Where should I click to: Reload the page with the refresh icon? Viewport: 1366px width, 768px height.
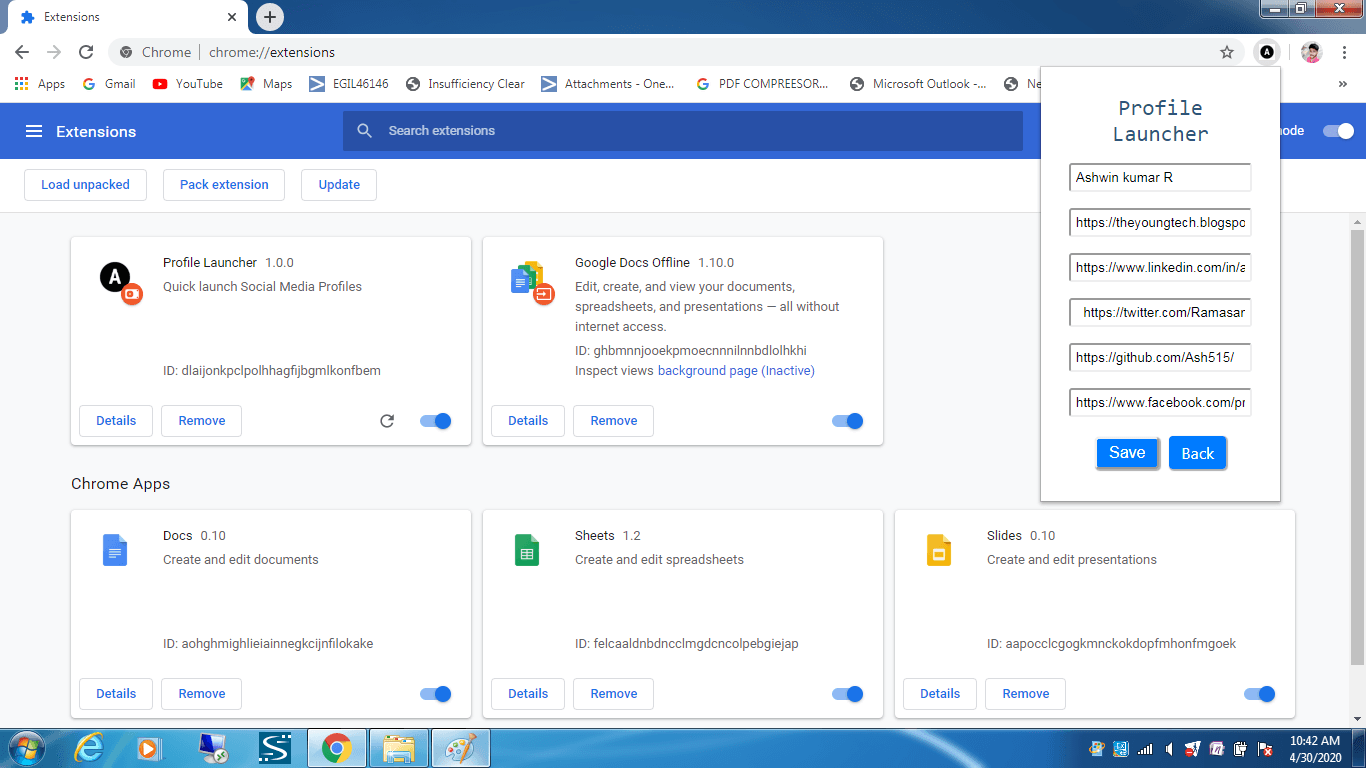pos(86,52)
